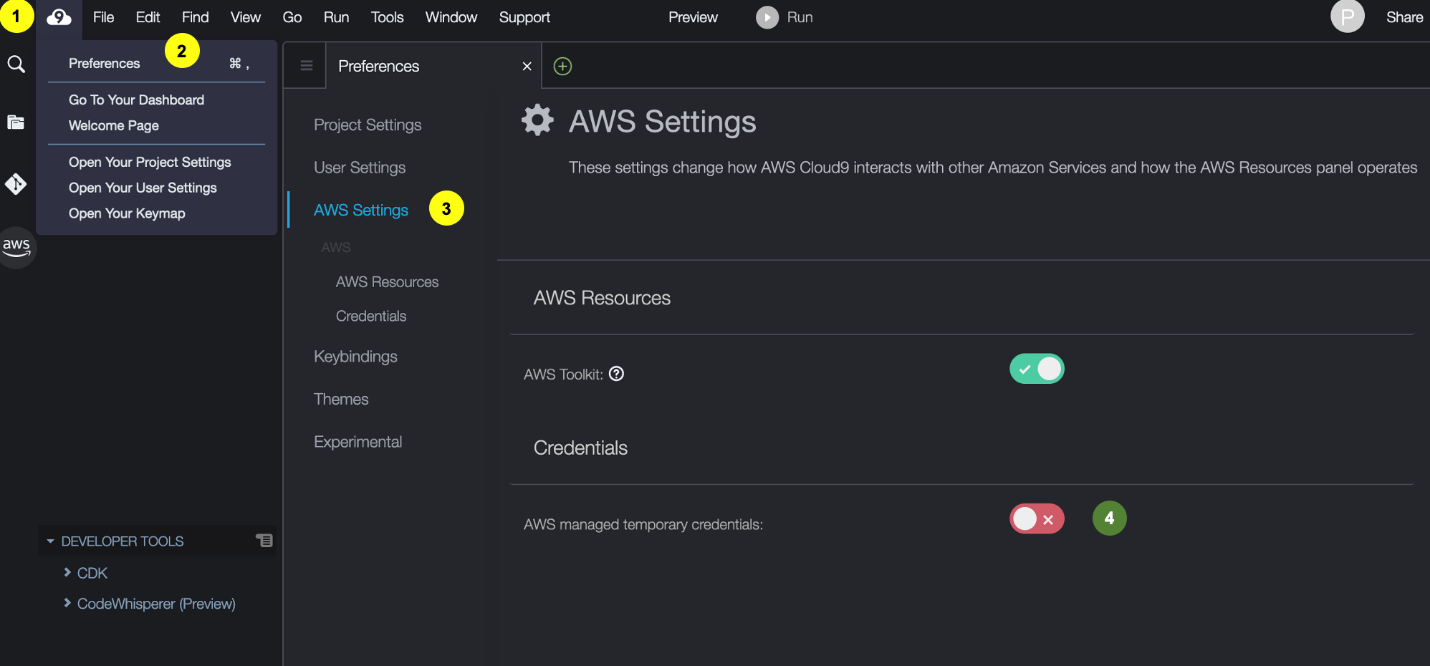
Task: Disable the AWS Toolkit toggle
Action: (x=1037, y=368)
